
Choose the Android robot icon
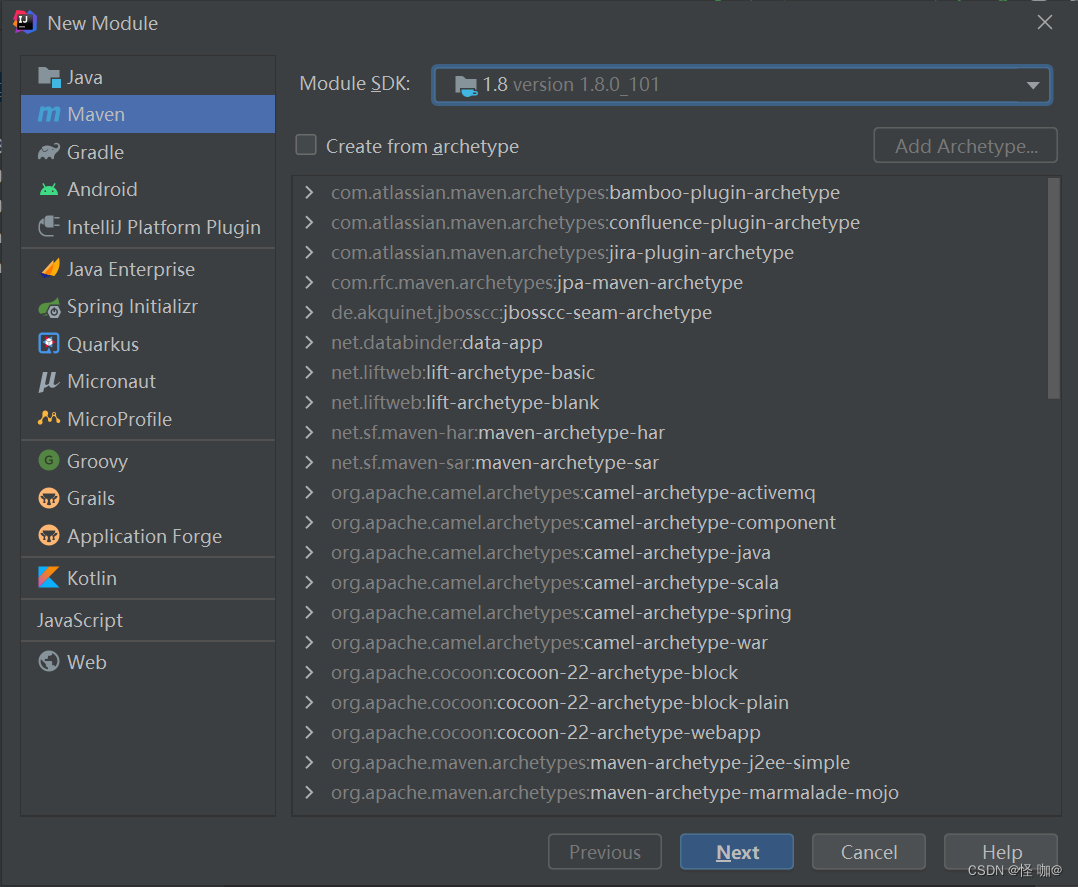pyautogui.click(x=49, y=189)
